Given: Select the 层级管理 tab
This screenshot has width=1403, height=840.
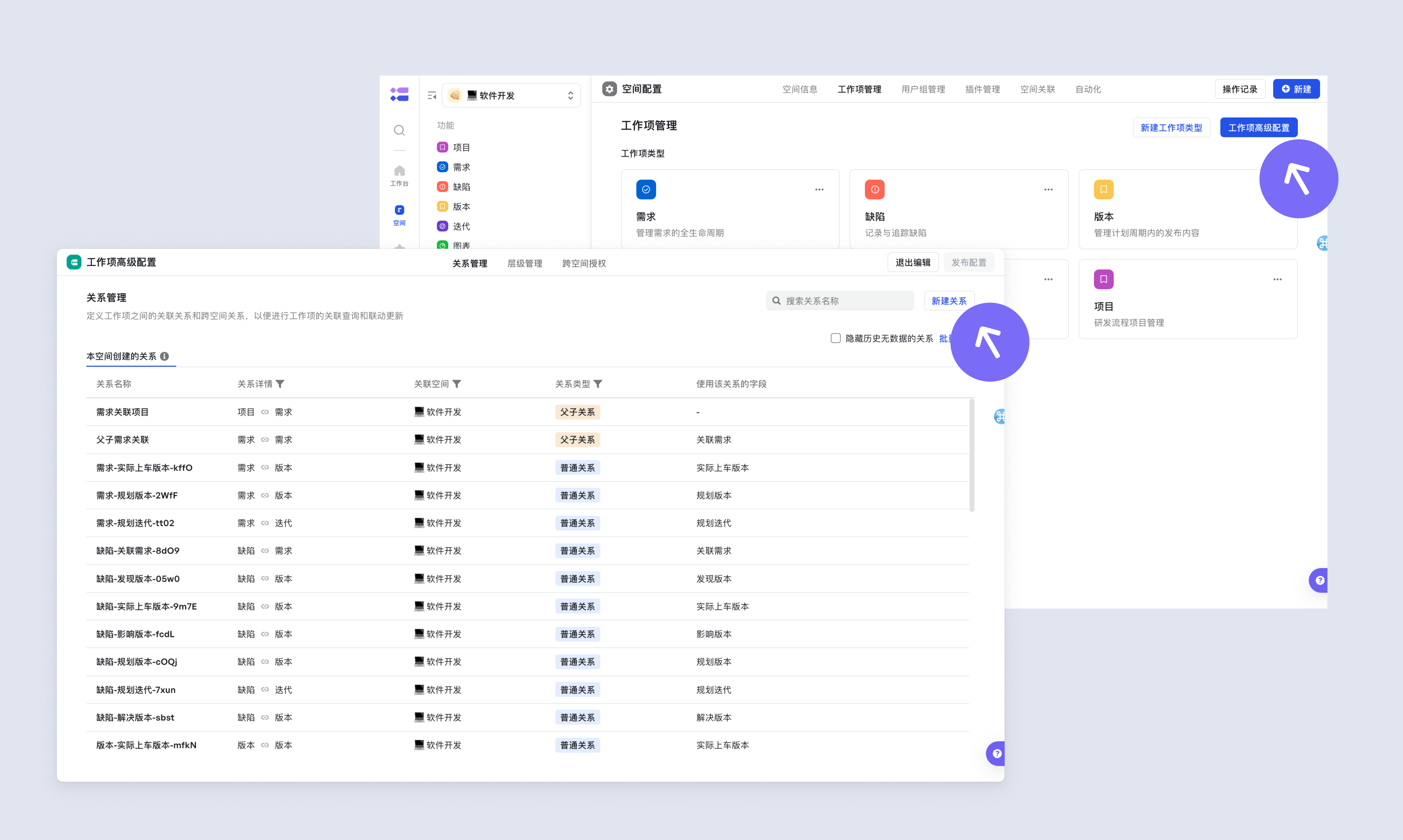Looking at the screenshot, I should [524, 263].
